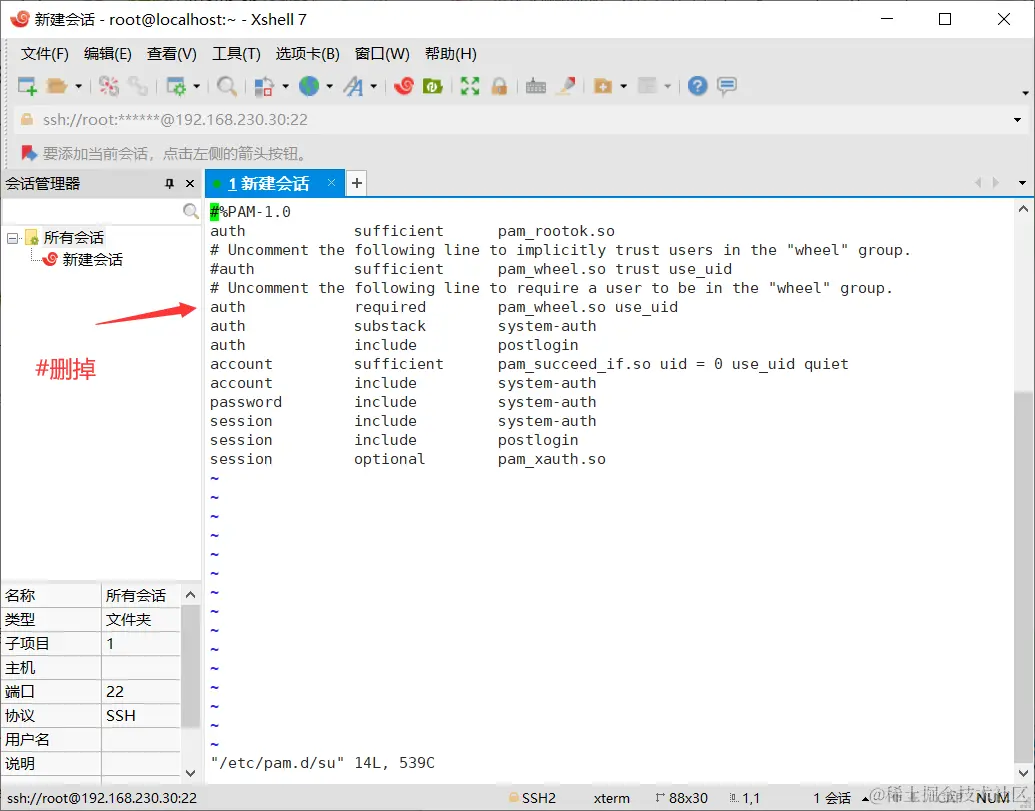Click the Help question mark icon
The width and height of the screenshot is (1035, 811).
click(697, 86)
